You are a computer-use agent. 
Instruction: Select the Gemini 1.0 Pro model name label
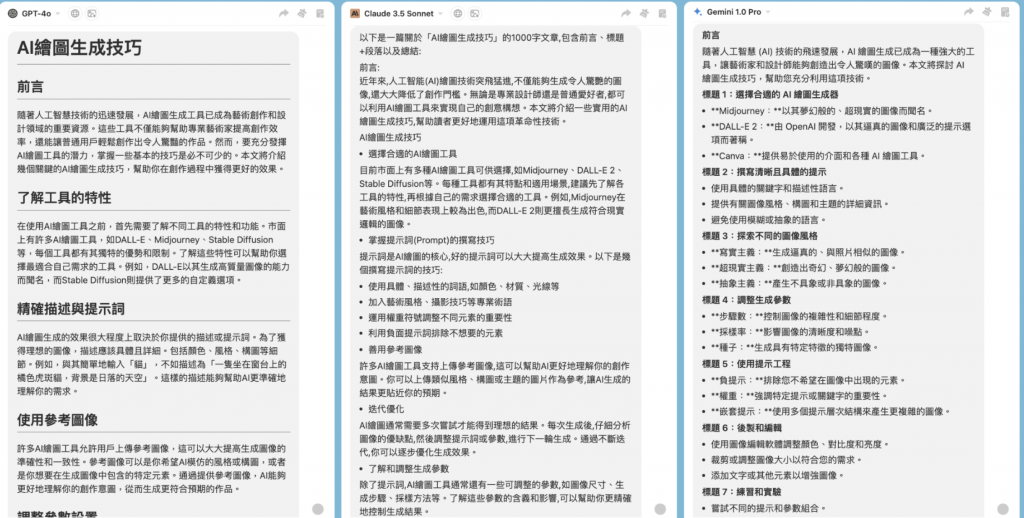point(734,12)
